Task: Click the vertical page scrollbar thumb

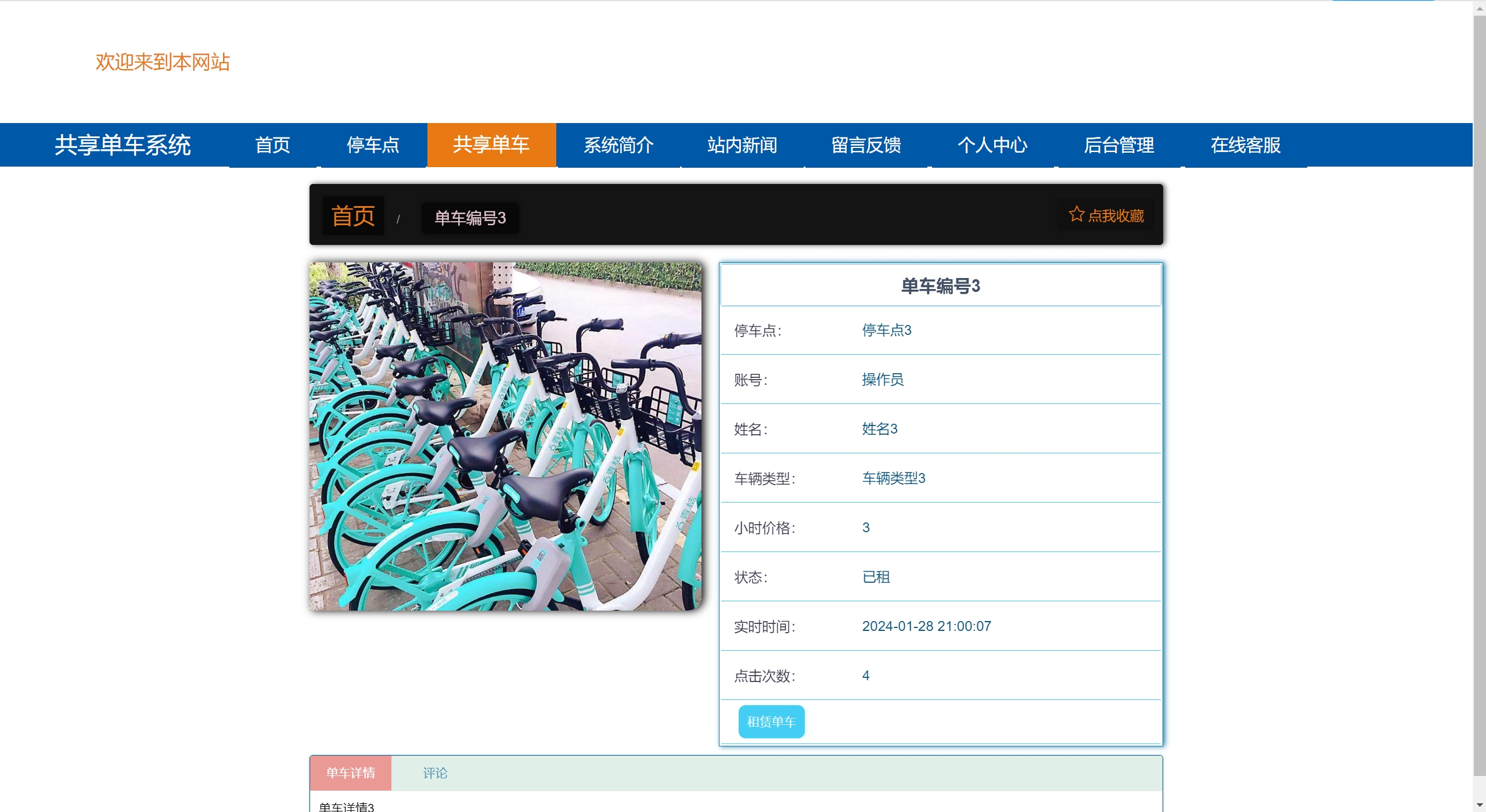Action: pyautogui.click(x=1480, y=395)
